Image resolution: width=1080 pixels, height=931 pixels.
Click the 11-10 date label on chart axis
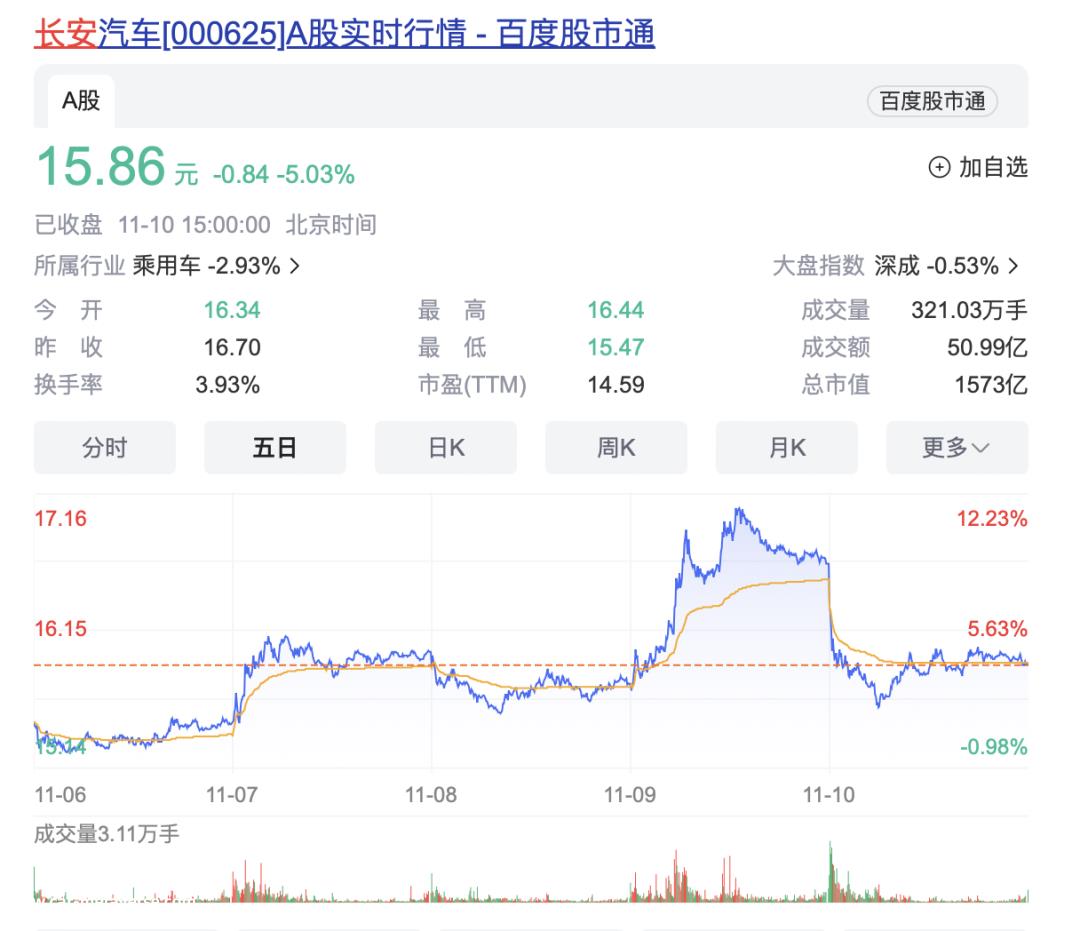tap(829, 795)
